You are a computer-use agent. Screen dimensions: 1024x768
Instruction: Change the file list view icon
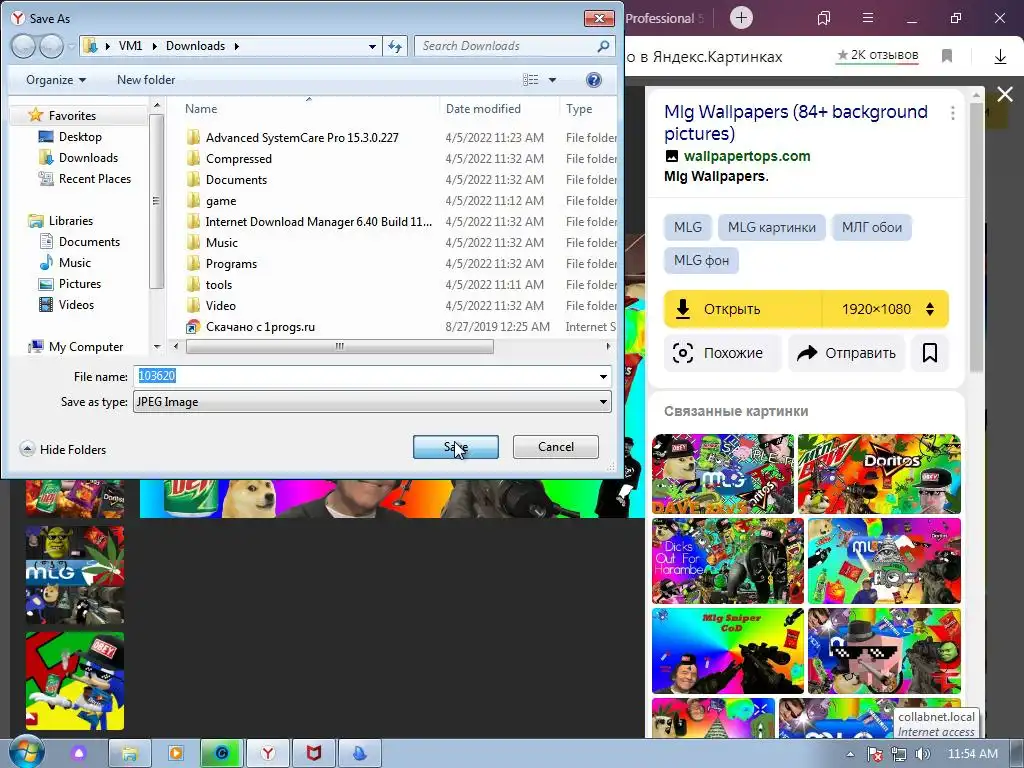coord(530,80)
